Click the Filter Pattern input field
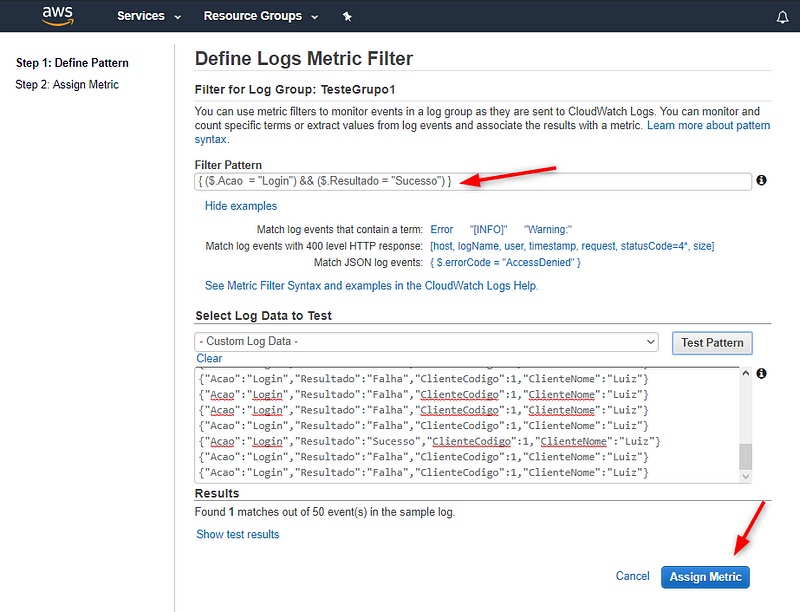This screenshot has width=800, height=612. point(472,181)
